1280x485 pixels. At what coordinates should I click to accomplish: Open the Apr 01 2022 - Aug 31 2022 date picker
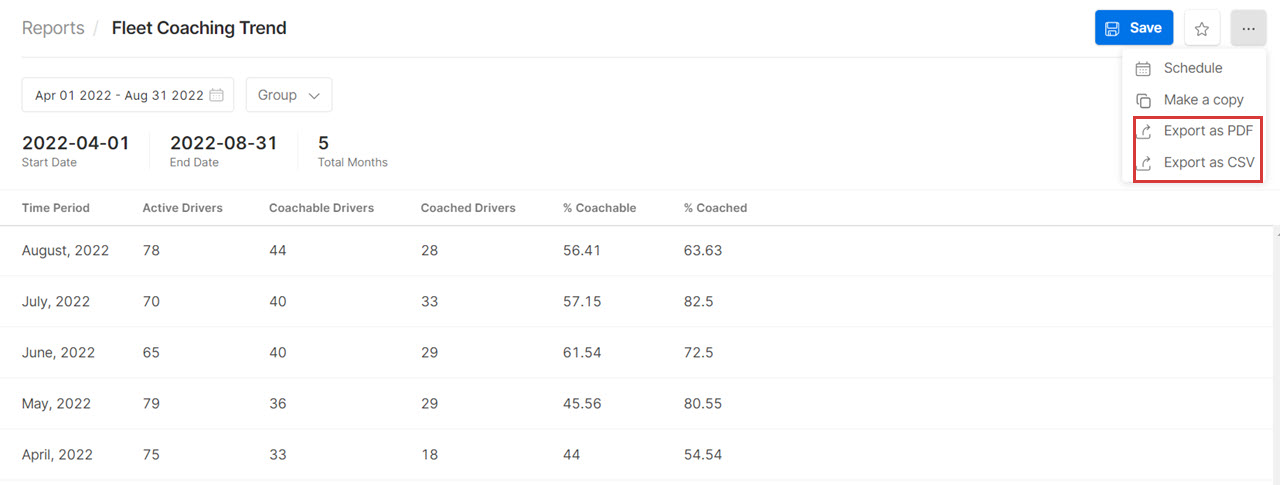pos(128,95)
